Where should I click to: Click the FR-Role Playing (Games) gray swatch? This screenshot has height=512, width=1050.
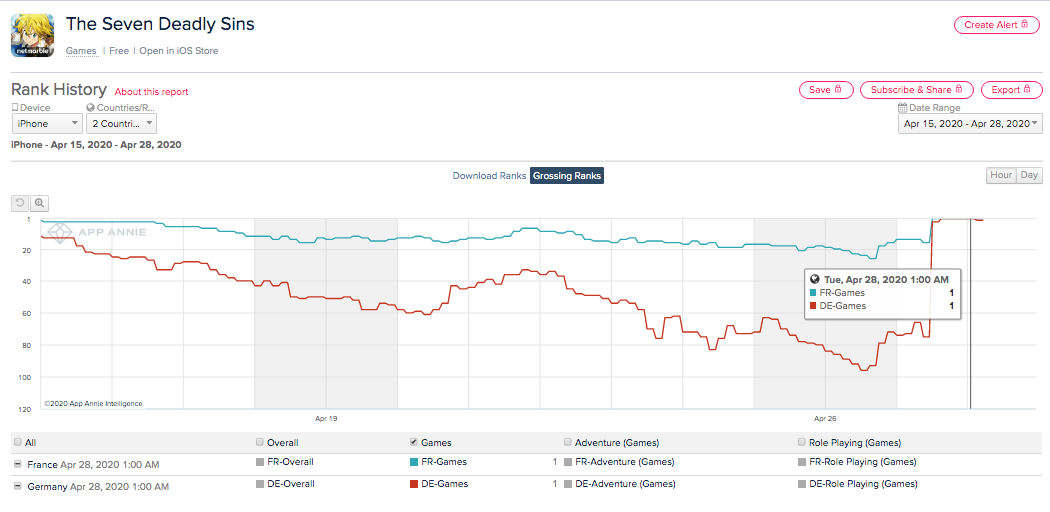803,462
